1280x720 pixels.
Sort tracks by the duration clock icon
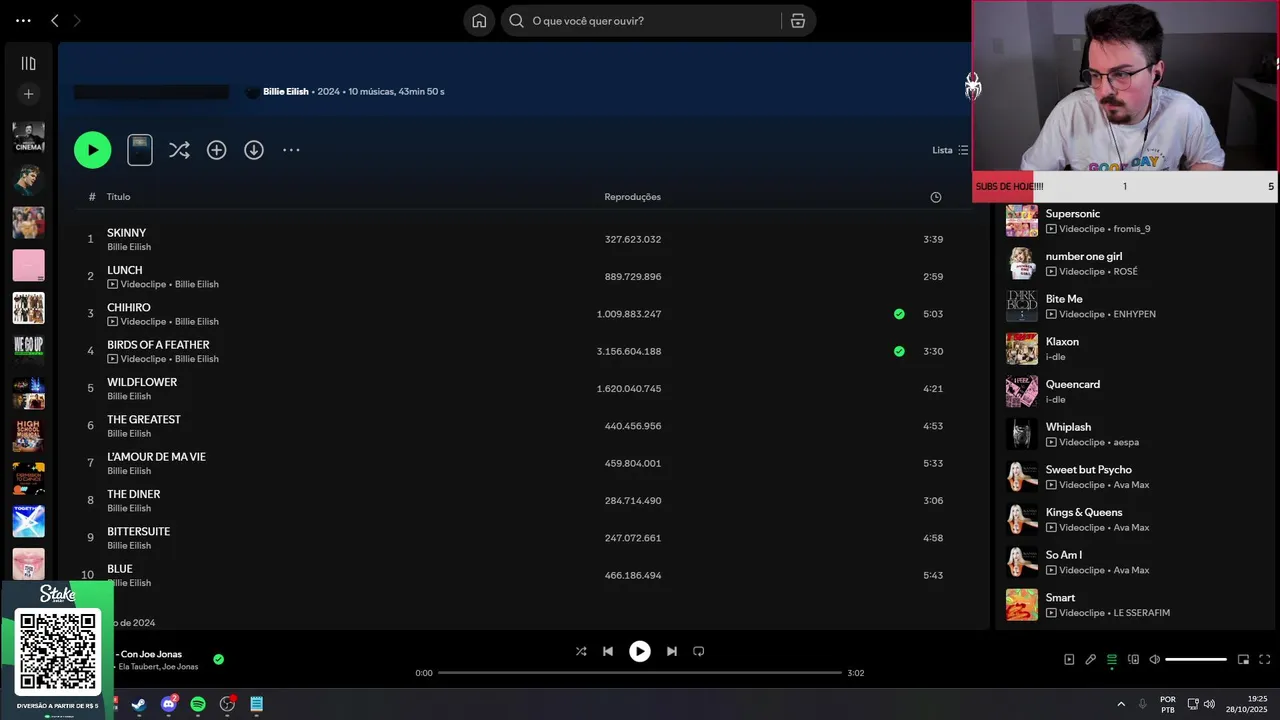click(936, 197)
